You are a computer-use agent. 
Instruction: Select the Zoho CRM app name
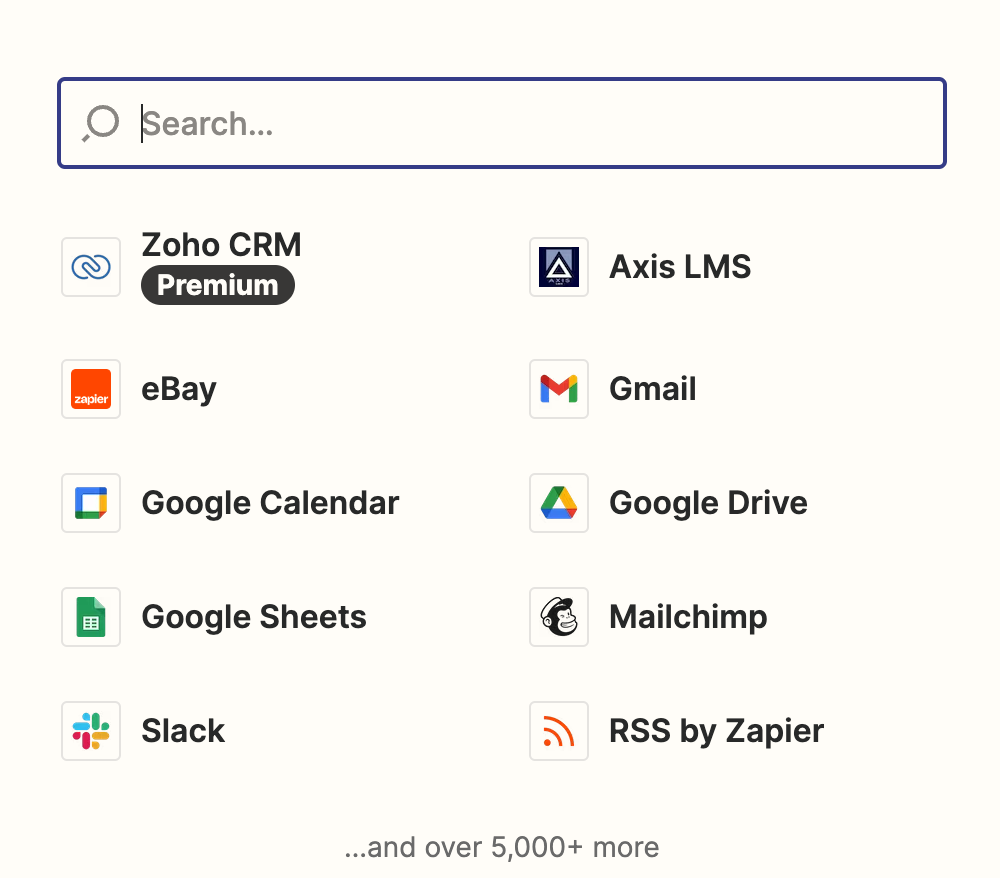(x=221, y=245)
